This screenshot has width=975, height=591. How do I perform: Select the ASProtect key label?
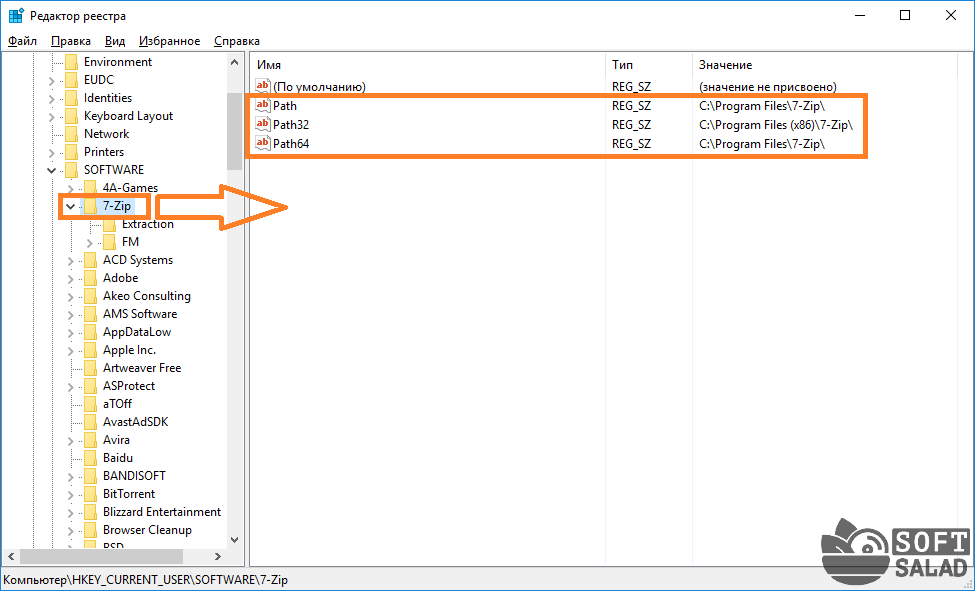click(x=129, y=386)
